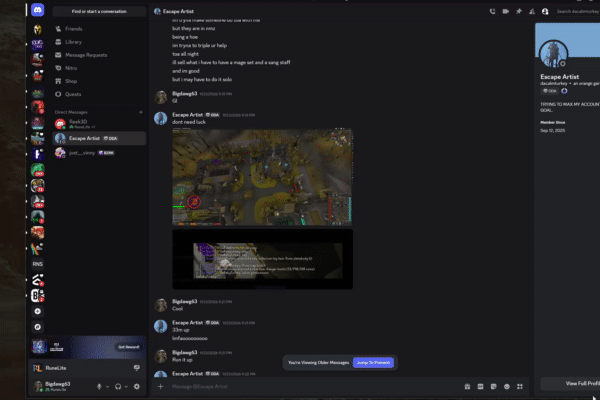Click Escape Artist name in the header

coord(178,11)
